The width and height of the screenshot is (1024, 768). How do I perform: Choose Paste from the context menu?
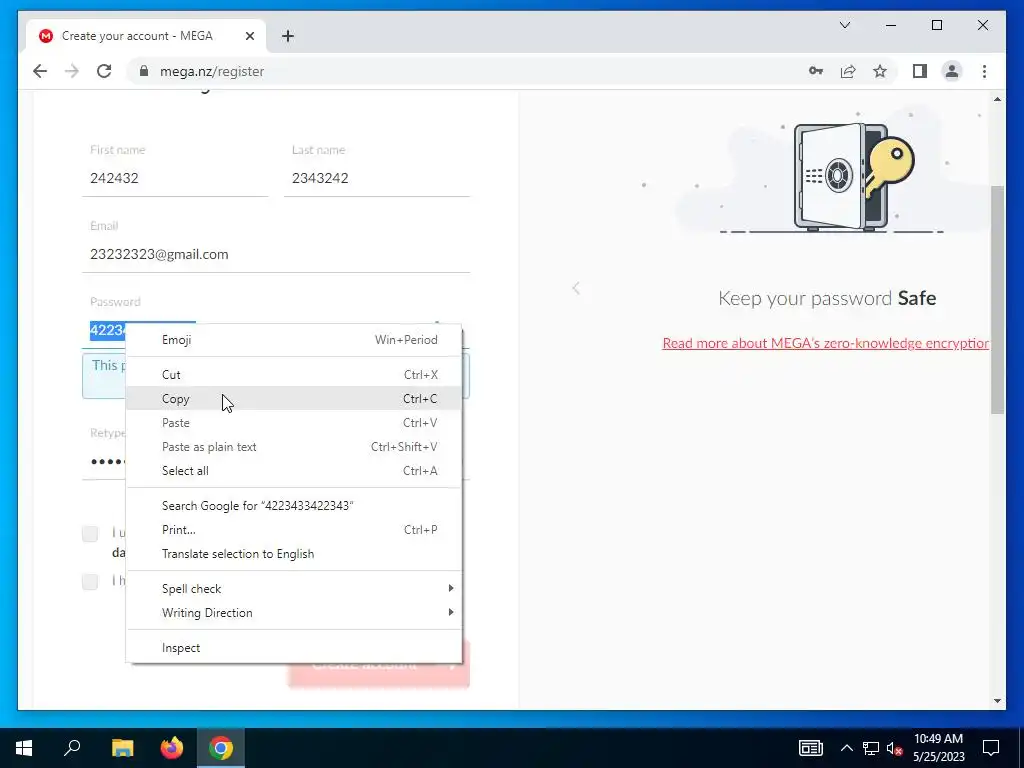tap(293, 423)
